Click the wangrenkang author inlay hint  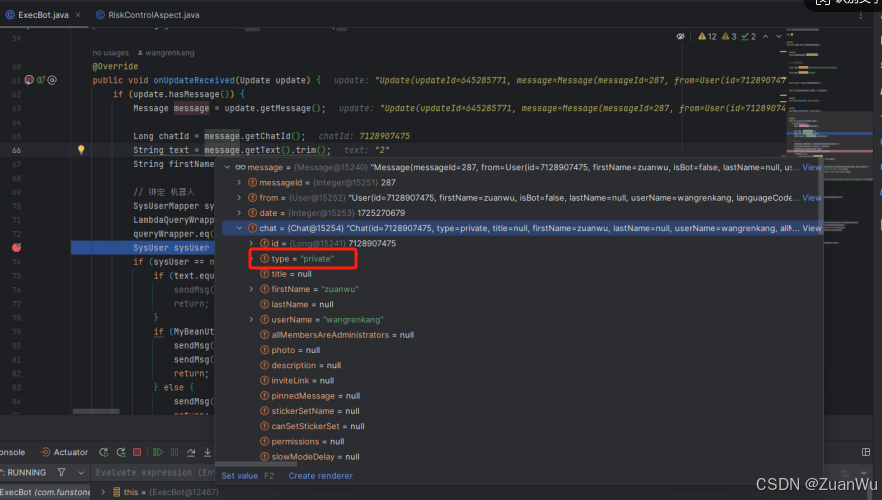[x=166, y=53]
